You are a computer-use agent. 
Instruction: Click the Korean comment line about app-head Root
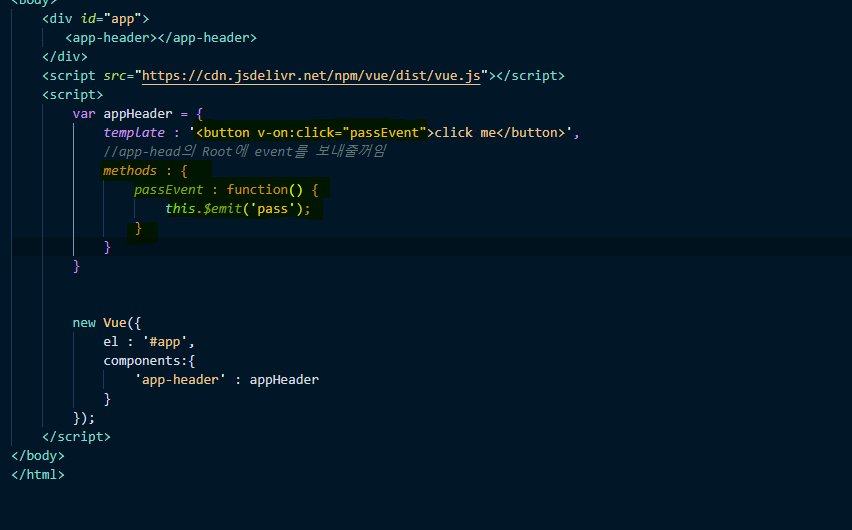[x=245, y=151]
